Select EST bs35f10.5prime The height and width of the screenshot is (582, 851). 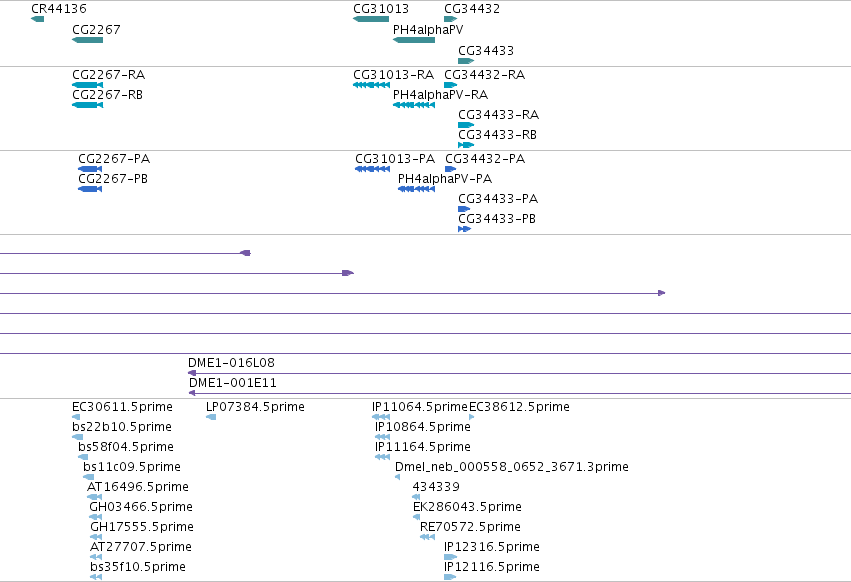tap(96, 577)
